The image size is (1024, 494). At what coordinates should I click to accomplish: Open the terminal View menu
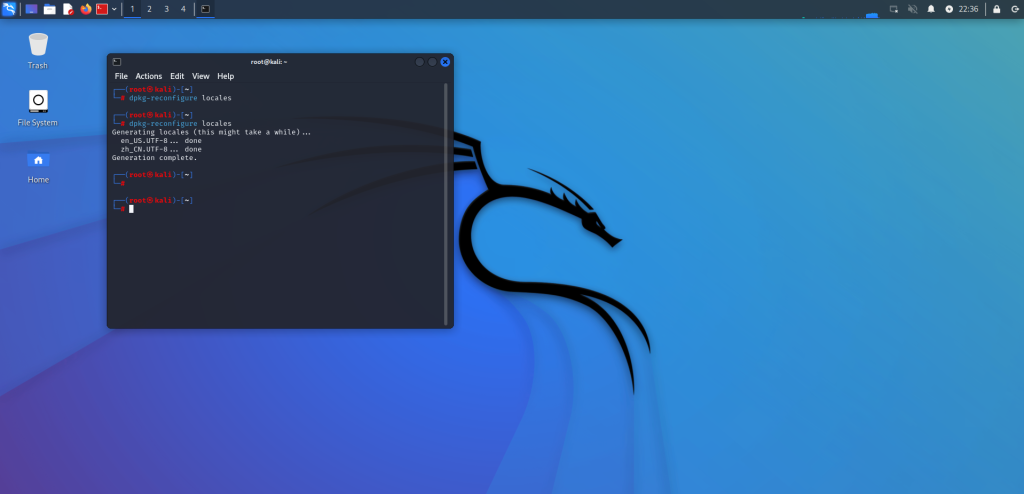[200, 76]
